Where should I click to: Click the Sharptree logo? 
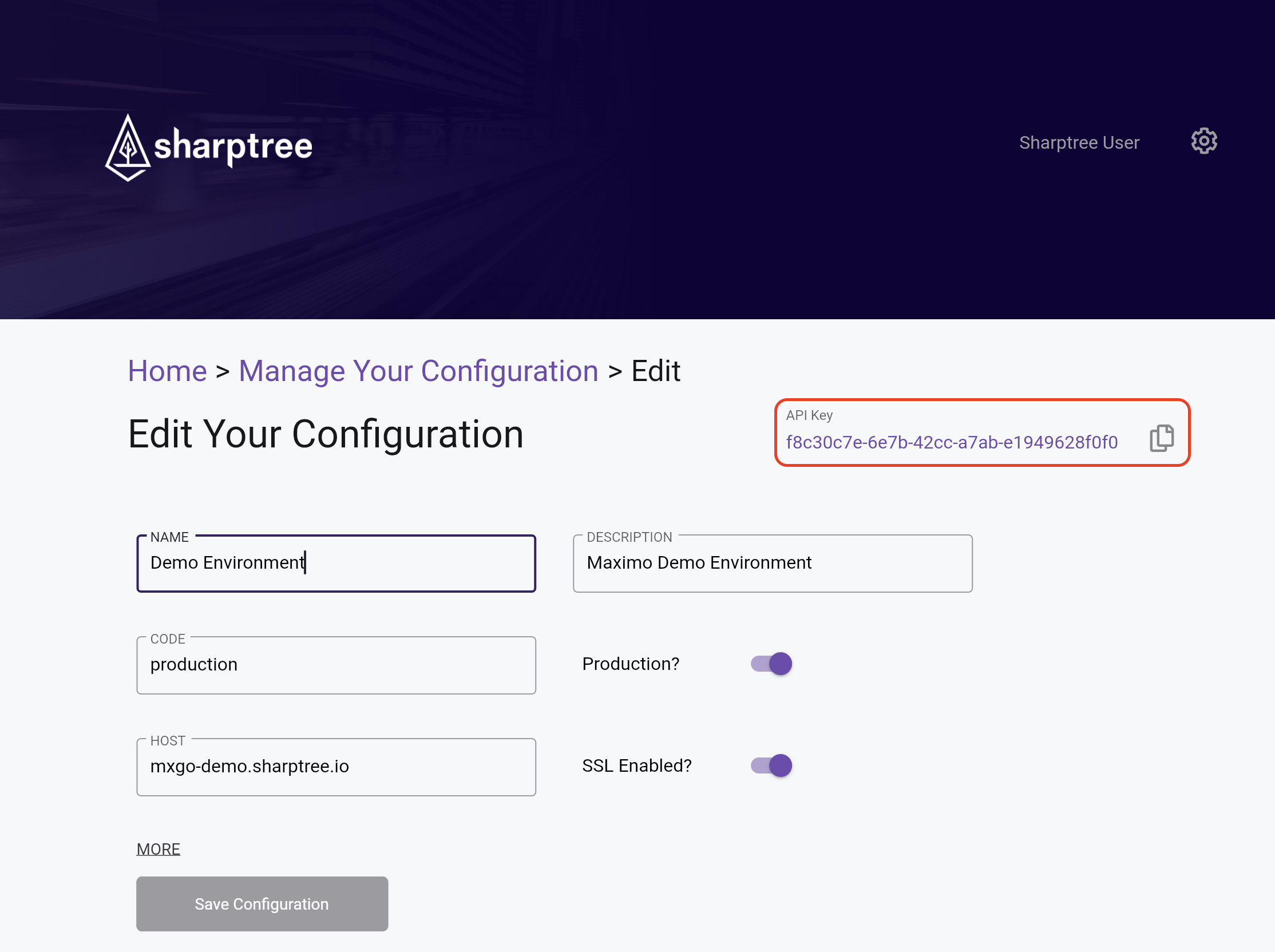click(x=209, y=147)
